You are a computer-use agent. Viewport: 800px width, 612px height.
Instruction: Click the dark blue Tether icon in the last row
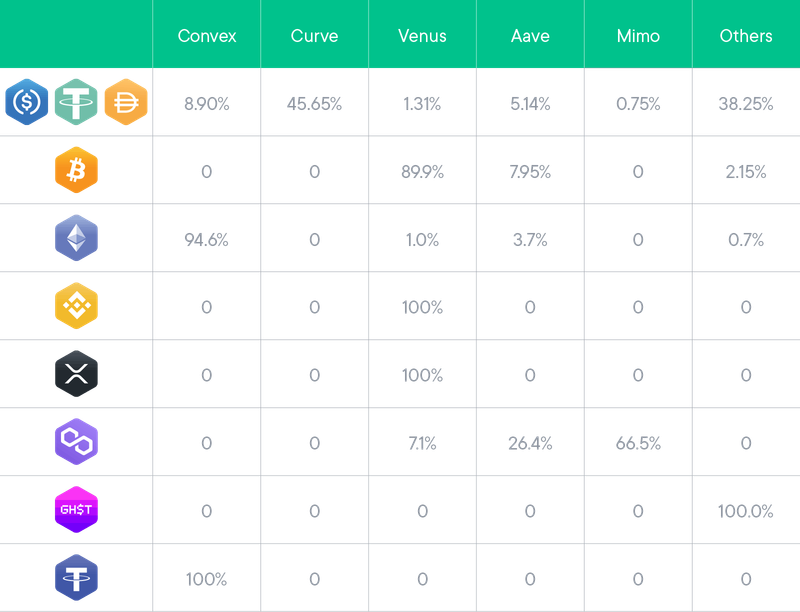(77, 577)
